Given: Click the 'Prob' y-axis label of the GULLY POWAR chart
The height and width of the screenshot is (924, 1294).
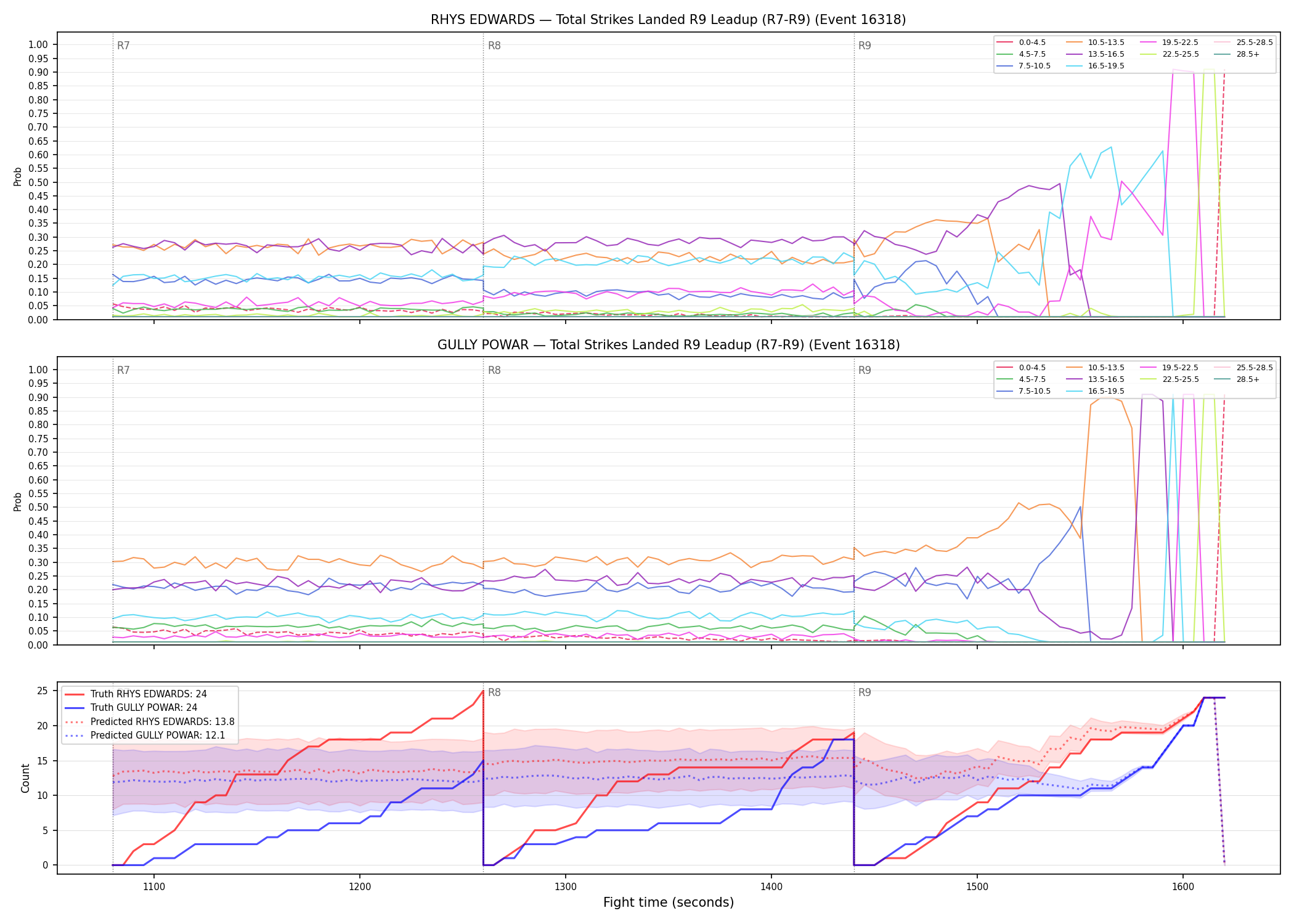Looking at the screenshot, I should (x=18, y=501).
